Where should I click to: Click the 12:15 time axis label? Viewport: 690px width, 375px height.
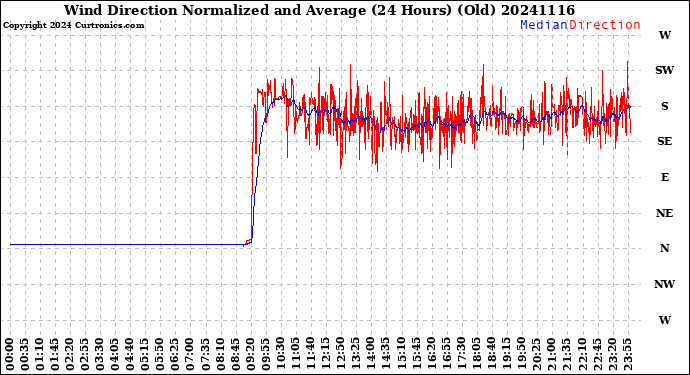point(326,354)
